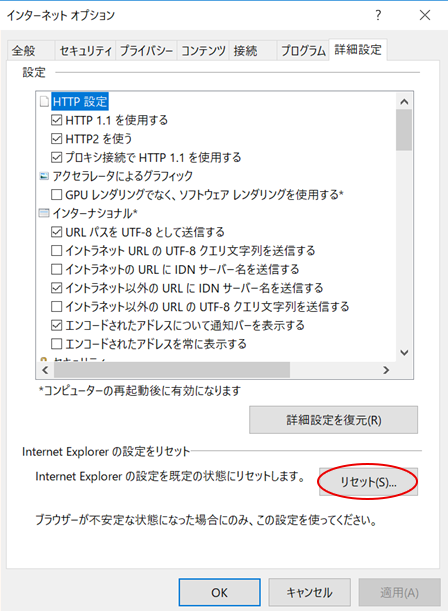
Task: Select the インターナショナル* heading text
Action: [95, 213]
